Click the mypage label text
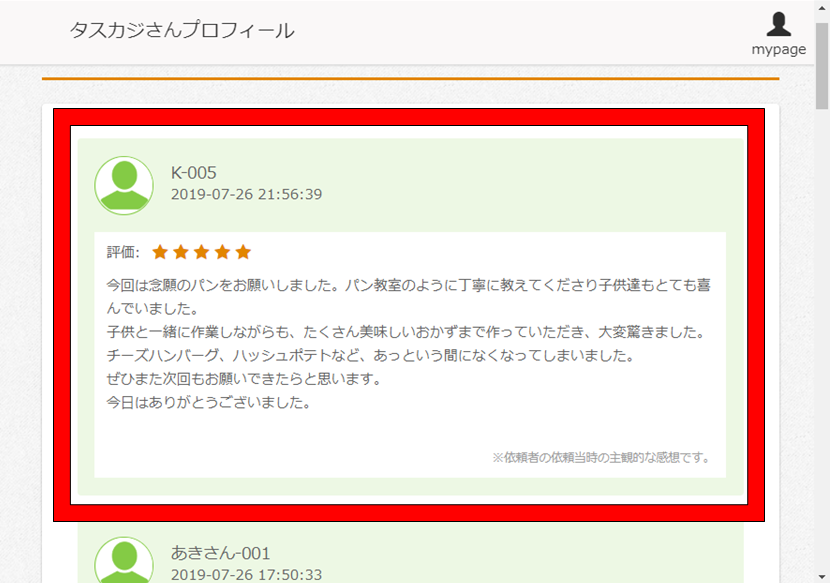830x583 pixels. pyautogui.click(x=779, y=49)
